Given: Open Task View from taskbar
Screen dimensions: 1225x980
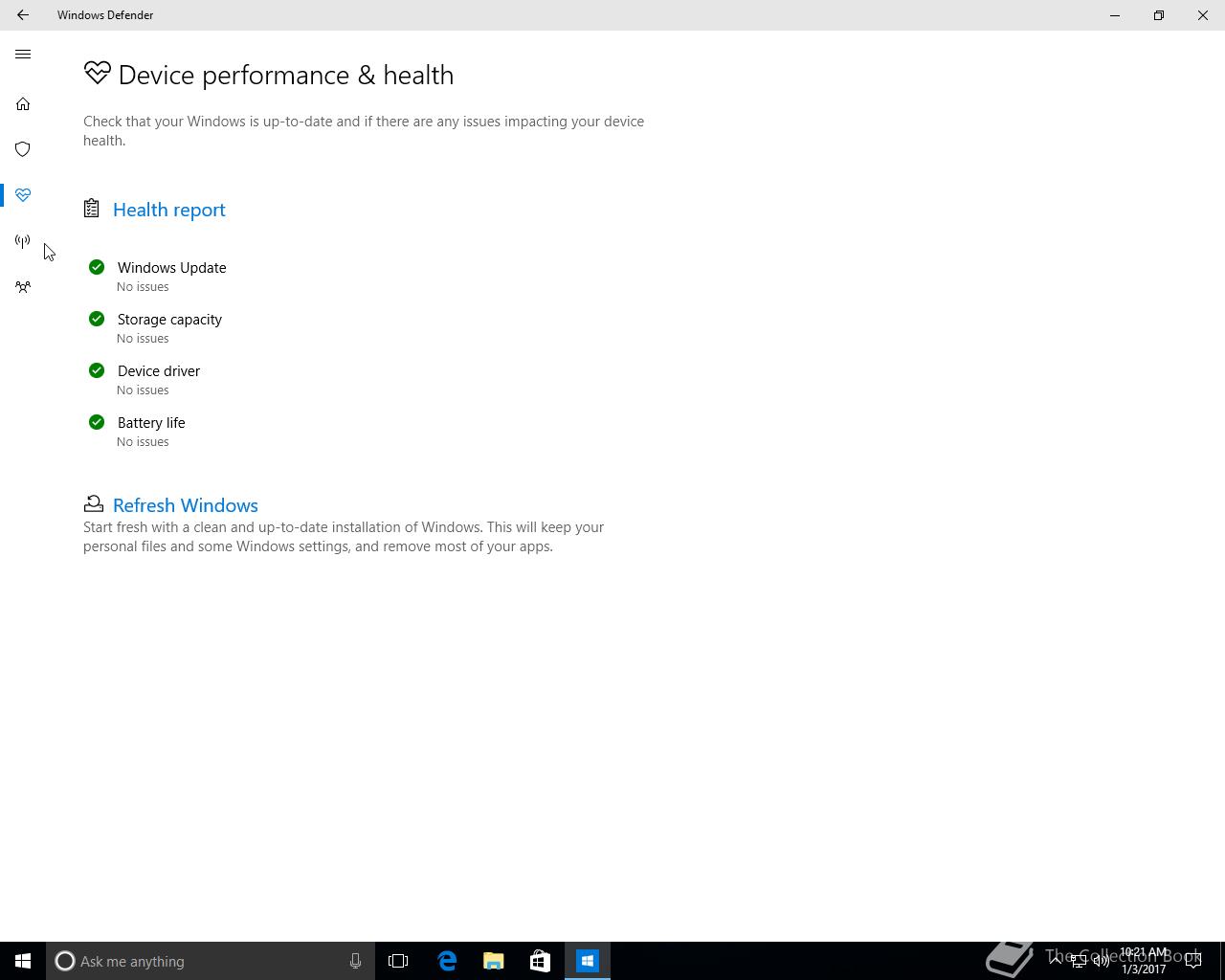Looking at the screenshot, I should (x=398, y=961).
